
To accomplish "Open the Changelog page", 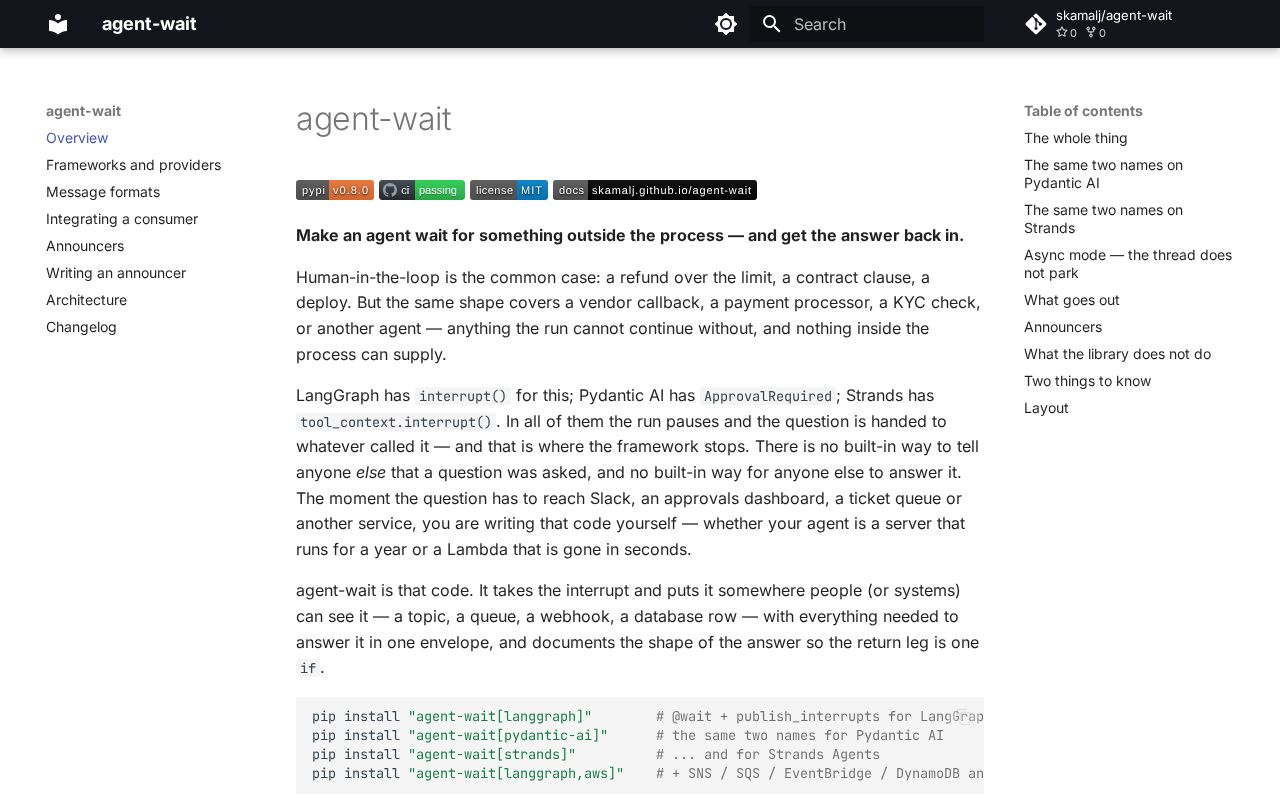I will click(x=81, y=327).
